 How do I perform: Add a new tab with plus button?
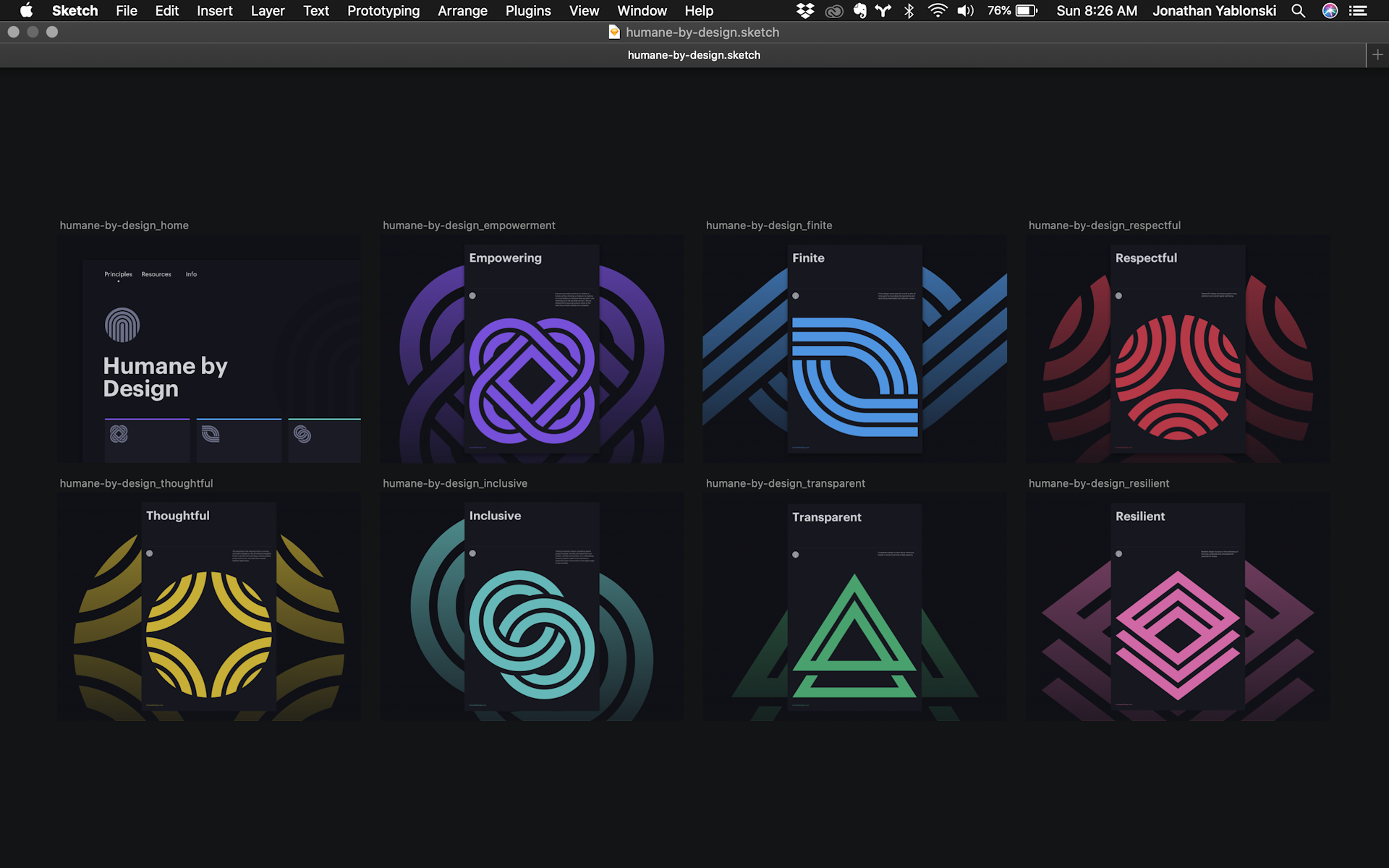tap(1377, 55)
